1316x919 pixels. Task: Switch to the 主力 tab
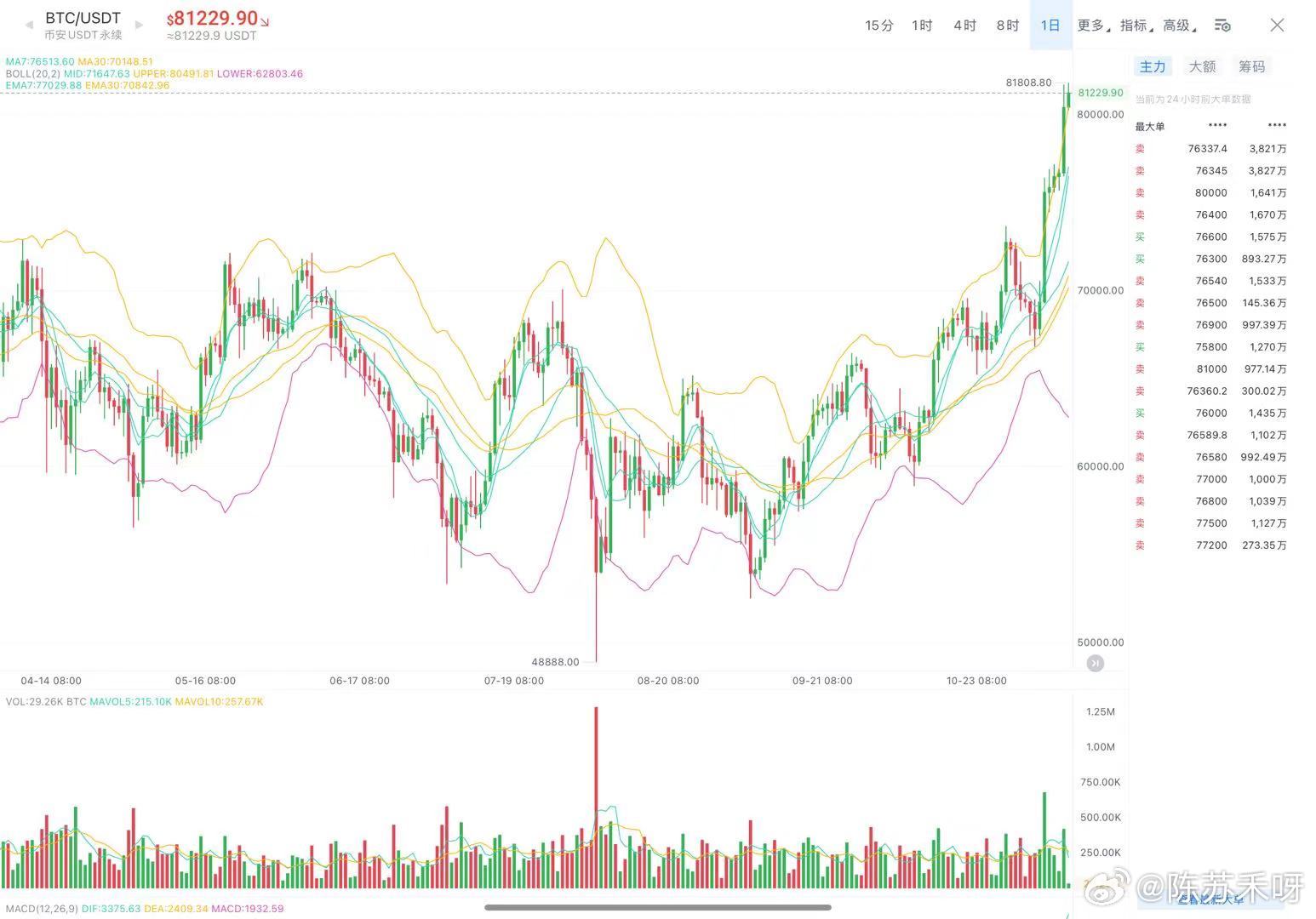(1153, 66)
